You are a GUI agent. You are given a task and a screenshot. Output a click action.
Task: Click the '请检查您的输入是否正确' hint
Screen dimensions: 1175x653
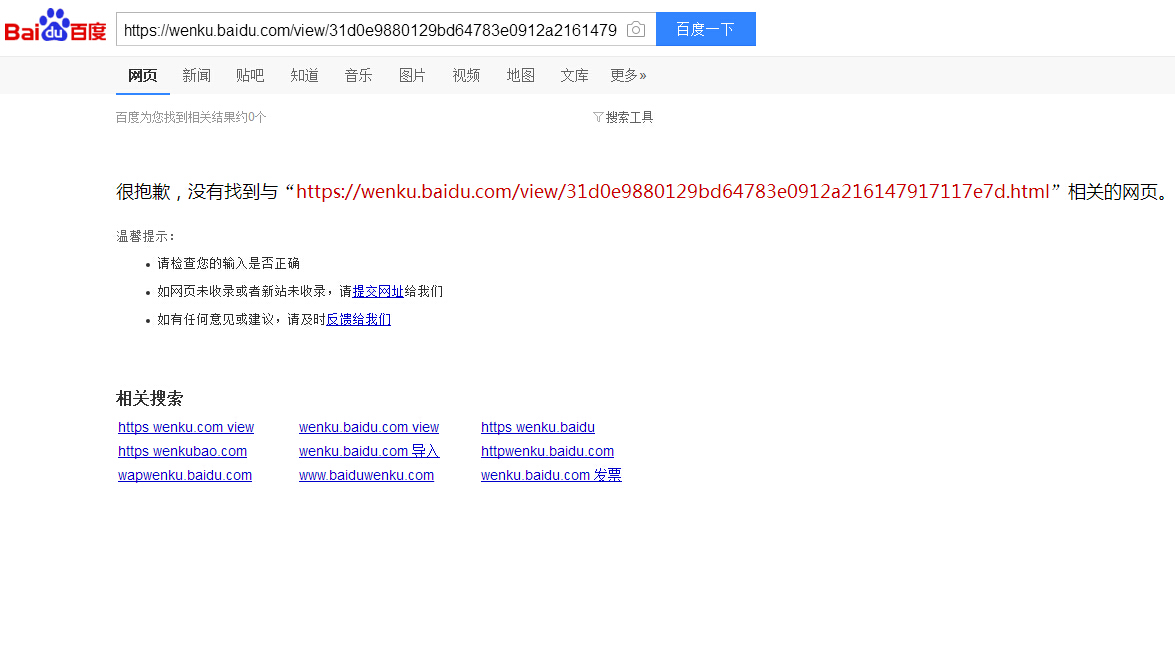(229, 263)
